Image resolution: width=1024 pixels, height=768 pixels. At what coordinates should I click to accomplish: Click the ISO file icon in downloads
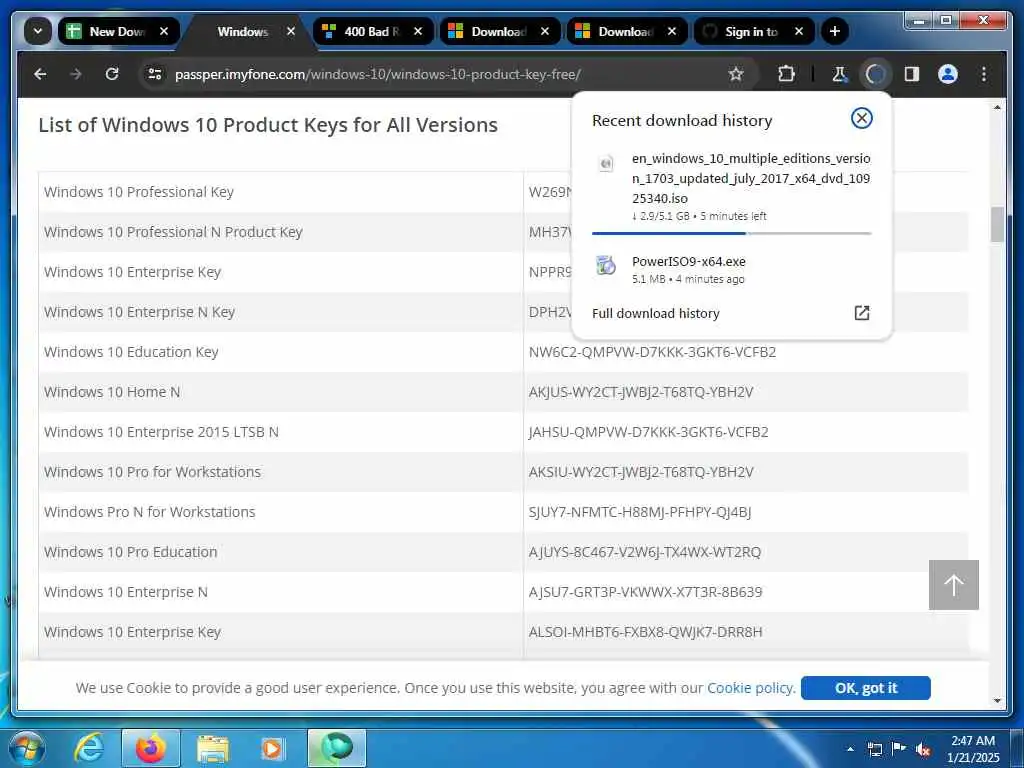tap(606, 163)
